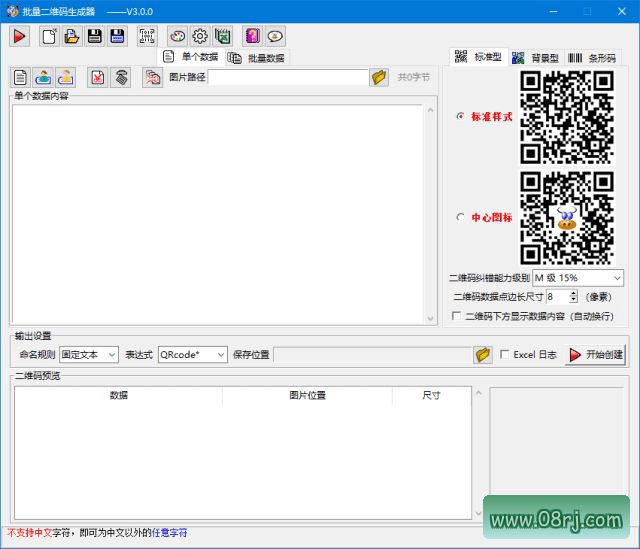The image size is (640, 549).
Task: Click the speech bubble about icon
Action: [x=276, y=36]
